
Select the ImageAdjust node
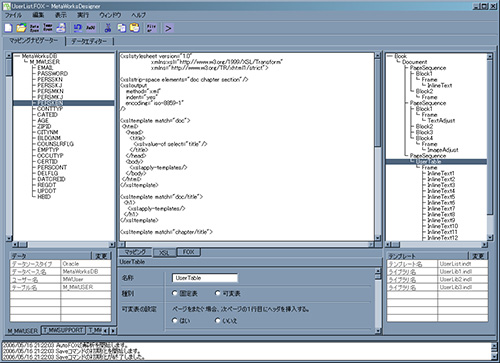(x=443, y=150)
